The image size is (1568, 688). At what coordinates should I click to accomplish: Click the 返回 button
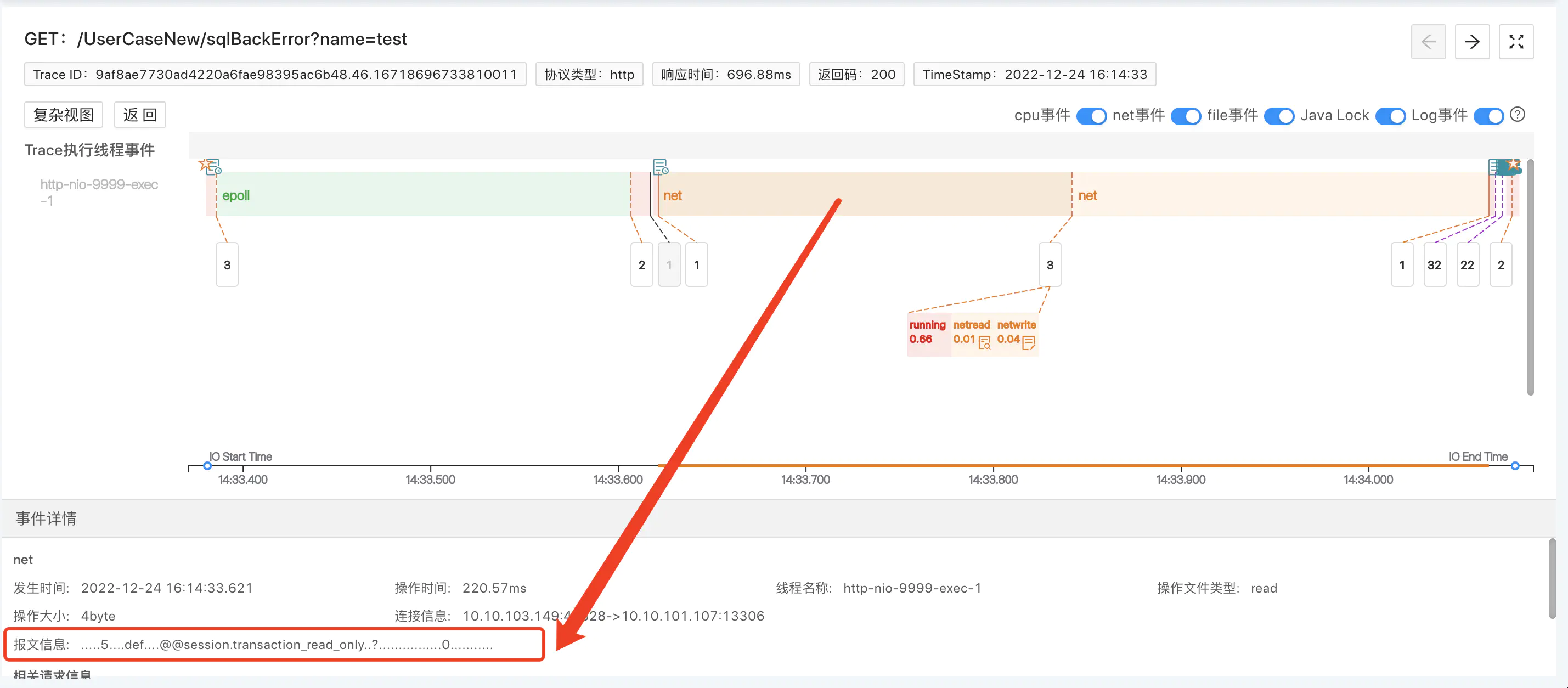140,115
